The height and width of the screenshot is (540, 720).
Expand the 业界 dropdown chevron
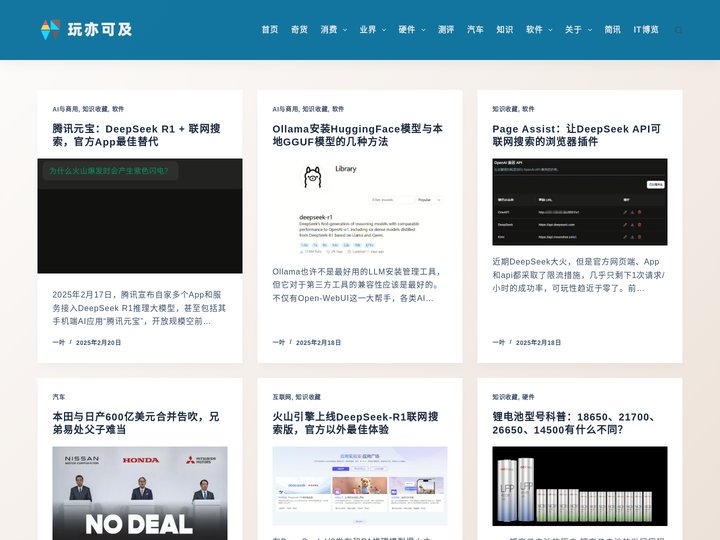click(384, 30)
